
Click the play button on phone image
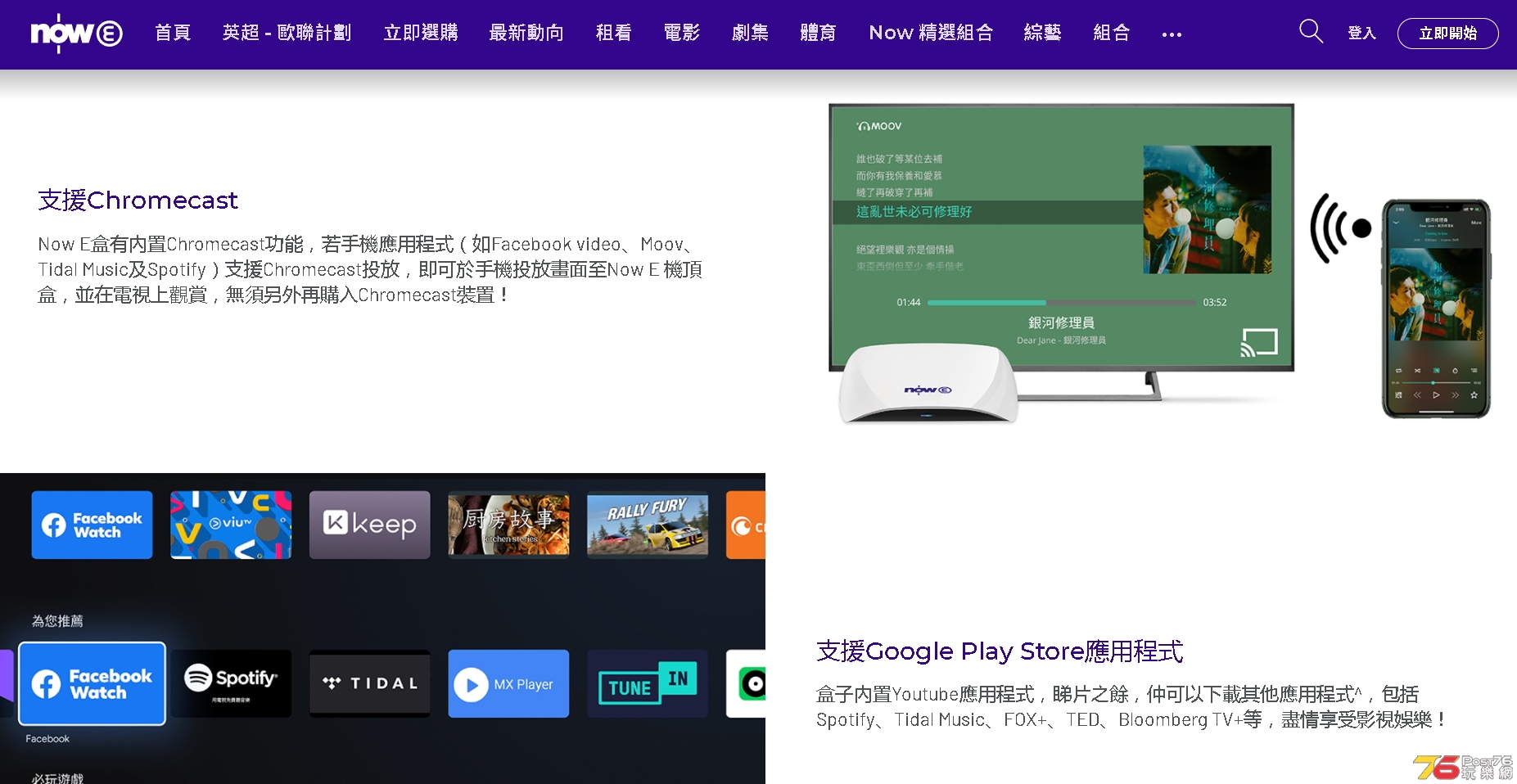click(1436, 394)
